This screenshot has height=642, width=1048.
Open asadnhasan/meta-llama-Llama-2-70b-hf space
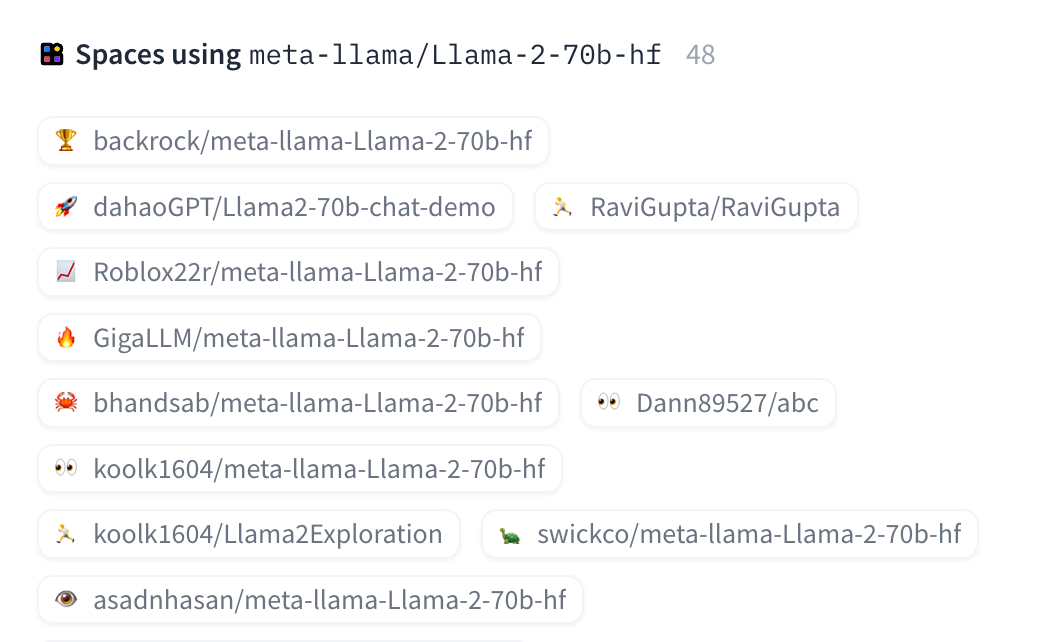pyautogui.click(x=329, y=600)
